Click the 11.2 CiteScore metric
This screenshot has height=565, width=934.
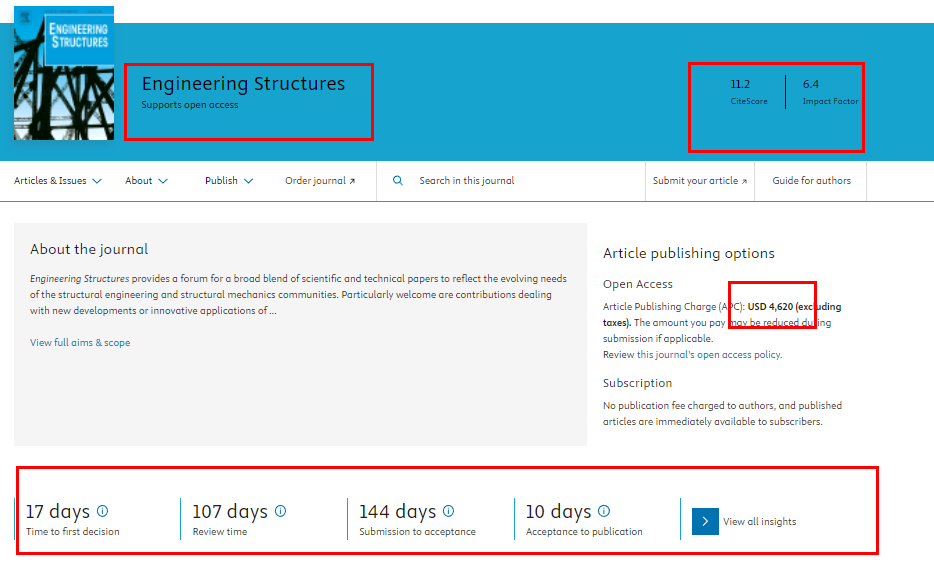(749, 92)
